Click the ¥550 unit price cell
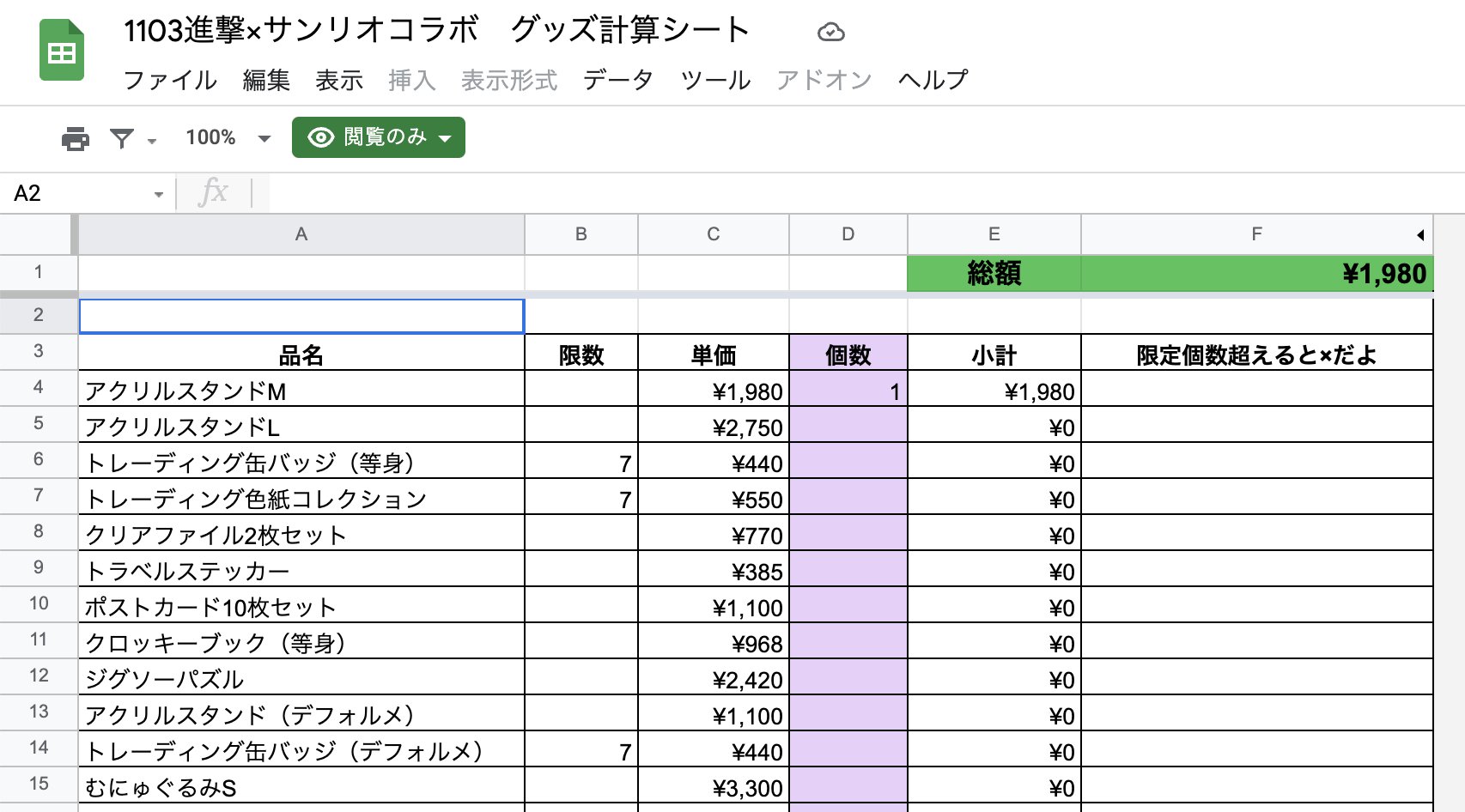This screenshot has height=812, width=1465. click(714, 497)
